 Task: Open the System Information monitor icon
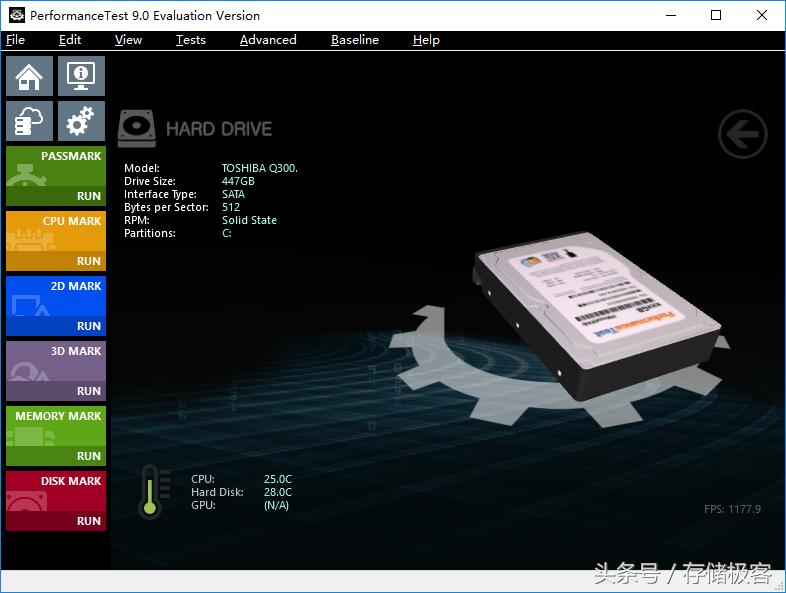tap(81, 76)
